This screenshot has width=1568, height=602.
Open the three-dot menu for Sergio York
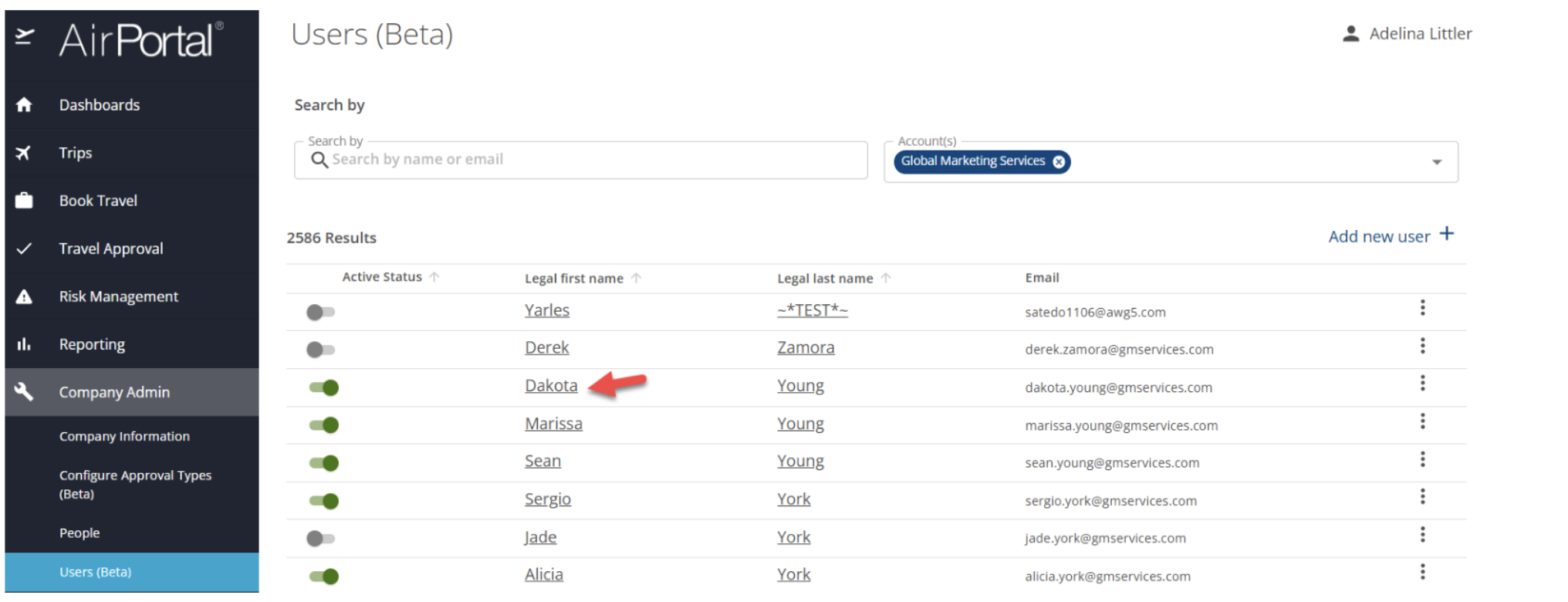(1422, 497)
